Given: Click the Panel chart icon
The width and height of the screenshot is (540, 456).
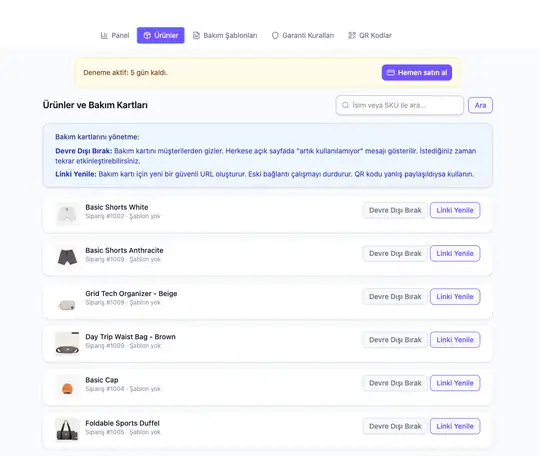Looking at the screenshot, I should [104, 35].
